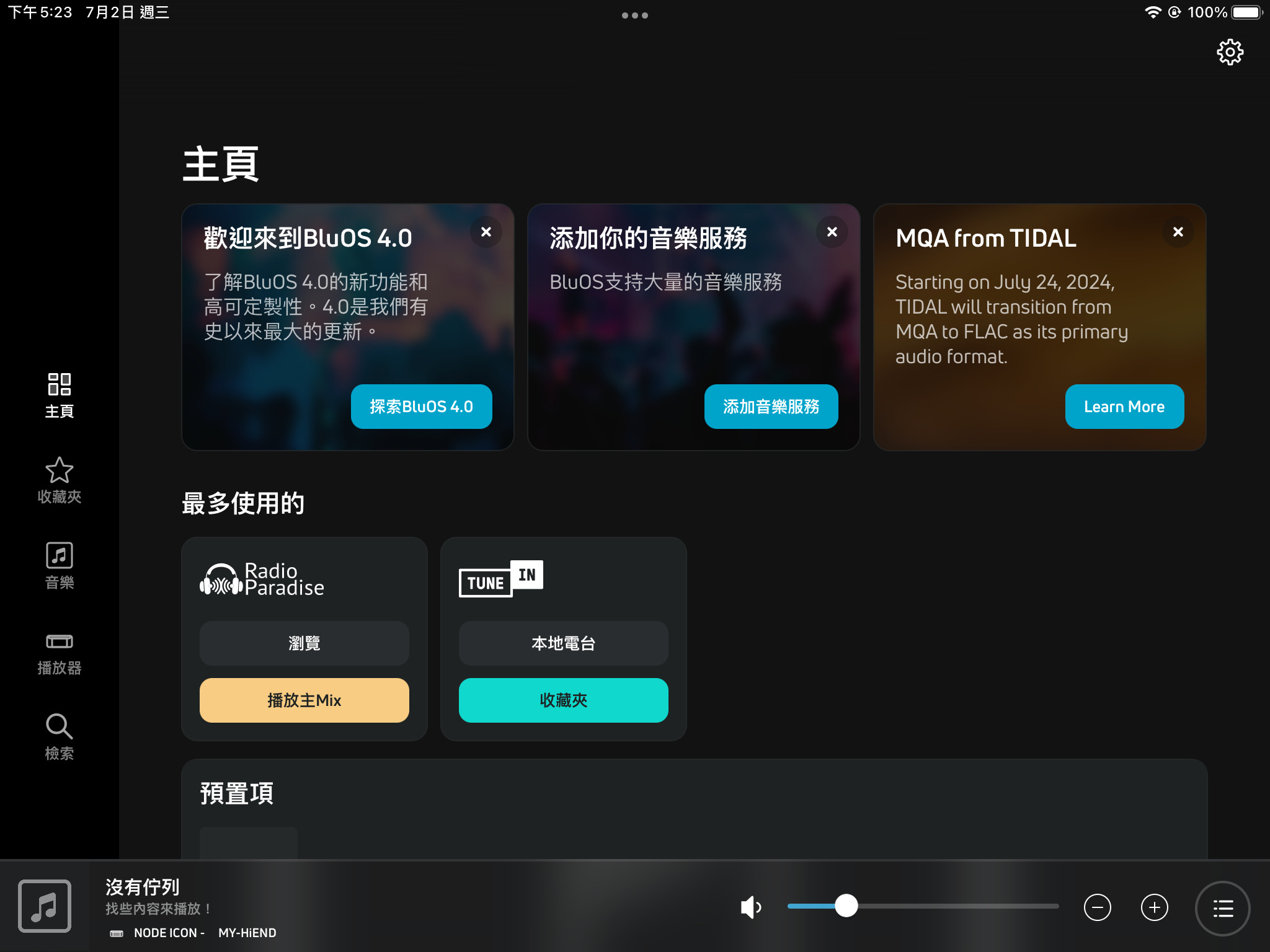The width and height of the screenshot is (1270, 952).
Task: Open 音樂 music section in sidebar
Action: 60,566
